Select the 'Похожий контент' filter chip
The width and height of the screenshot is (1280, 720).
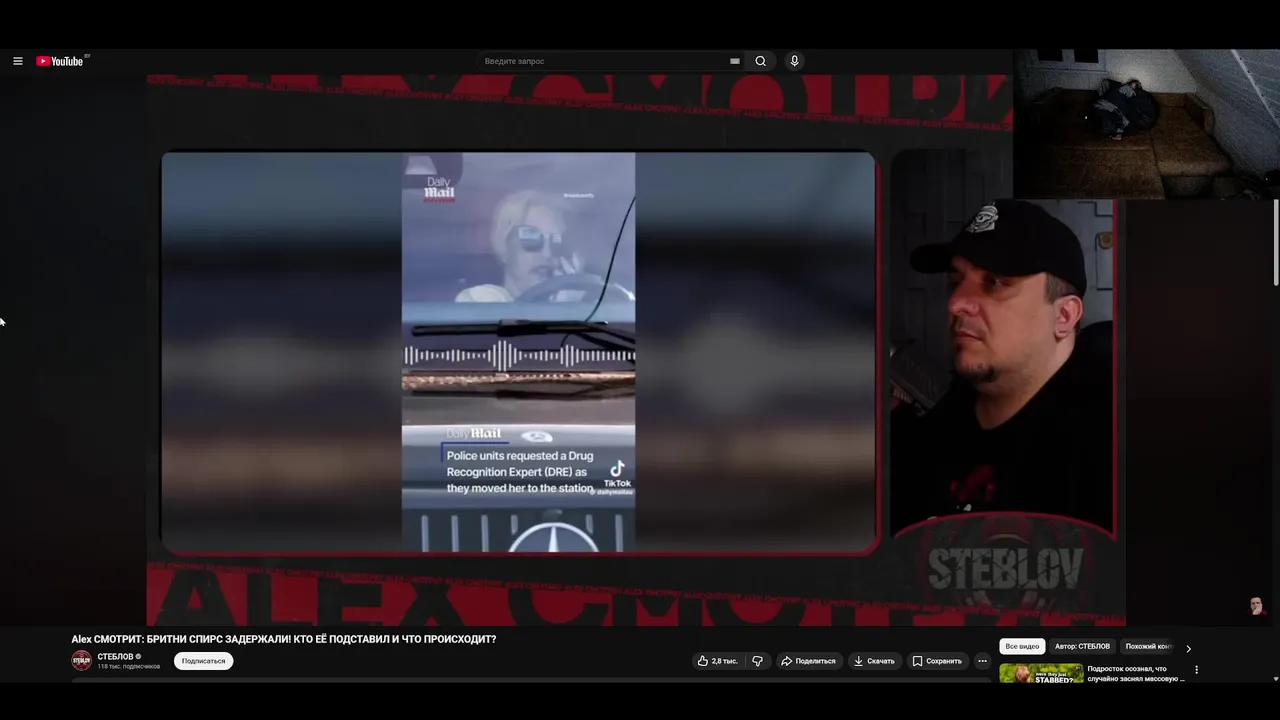point(1148,647)
